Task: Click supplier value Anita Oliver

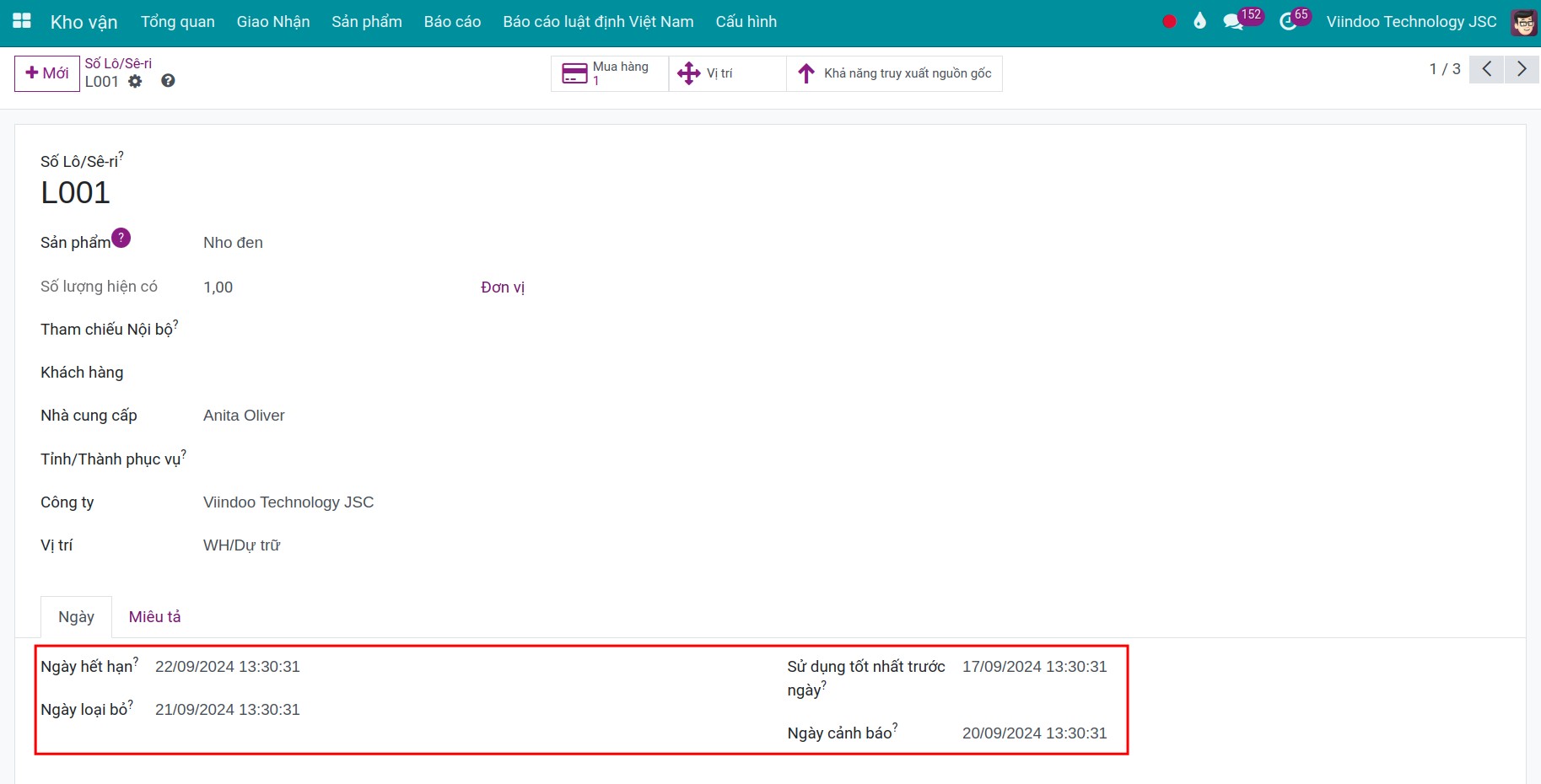Action: [244, 416]
